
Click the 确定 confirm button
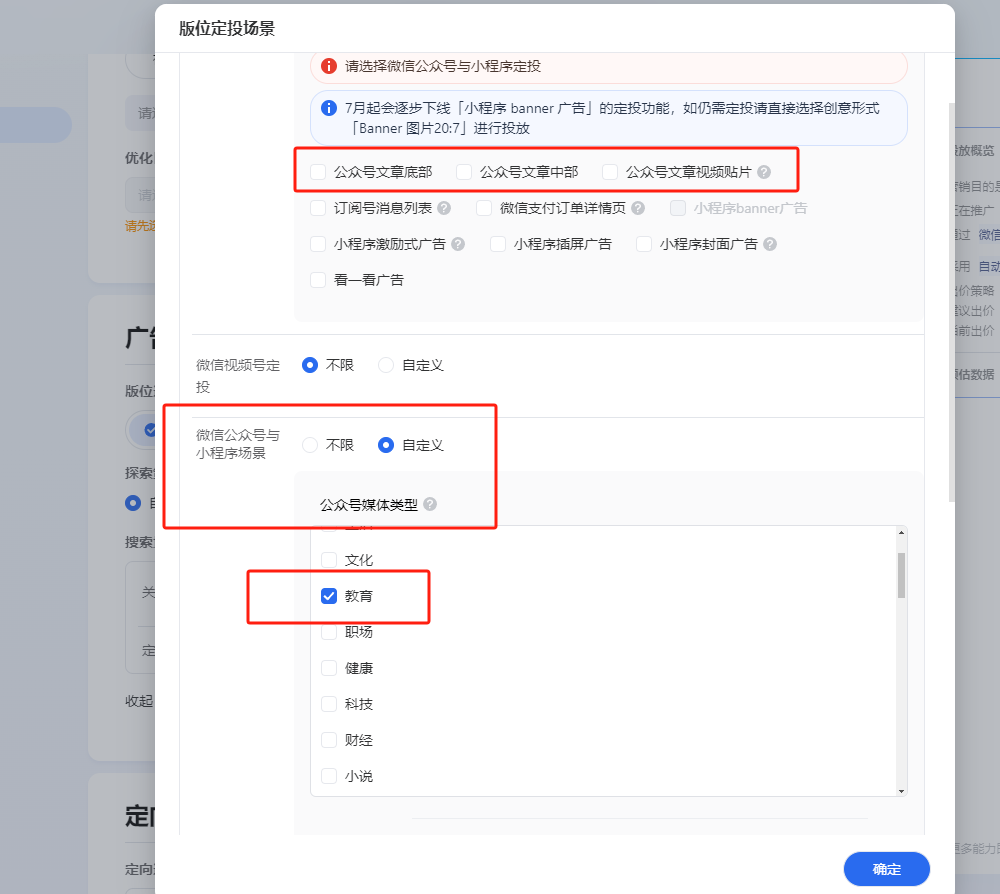[x=886, y=869]
